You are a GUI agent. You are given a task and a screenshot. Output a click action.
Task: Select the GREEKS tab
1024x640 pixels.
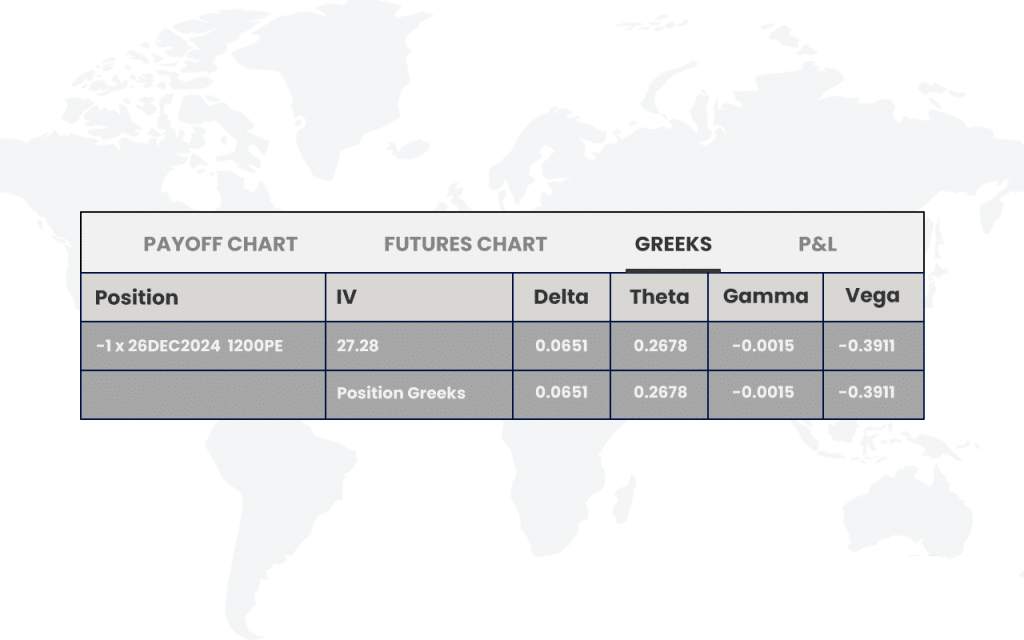tap(673, 243)
